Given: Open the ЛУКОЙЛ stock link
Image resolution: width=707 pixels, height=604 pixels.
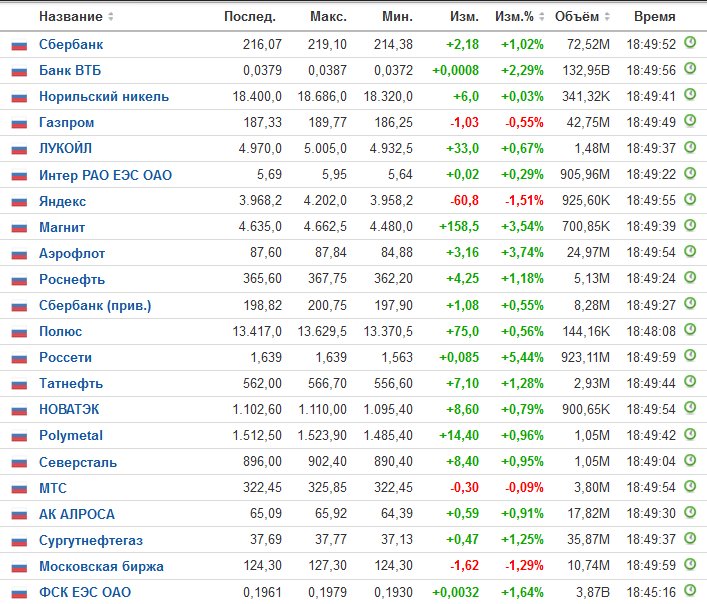Looking at the screenshot, I should click(x=65, y=148).
